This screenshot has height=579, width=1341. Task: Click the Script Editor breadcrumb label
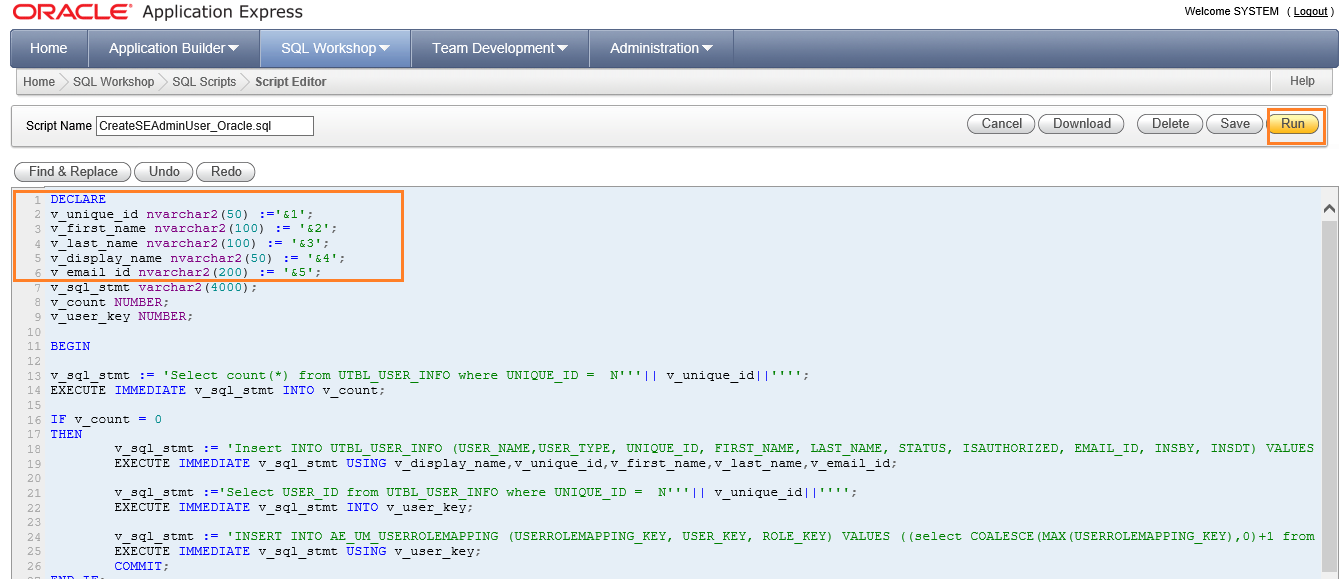pos(290,82)
